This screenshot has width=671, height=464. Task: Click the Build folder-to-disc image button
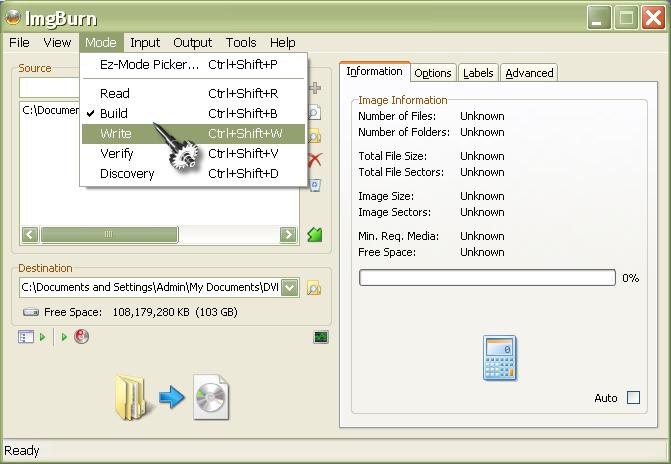pyautogui.click(x=172, y=397)
